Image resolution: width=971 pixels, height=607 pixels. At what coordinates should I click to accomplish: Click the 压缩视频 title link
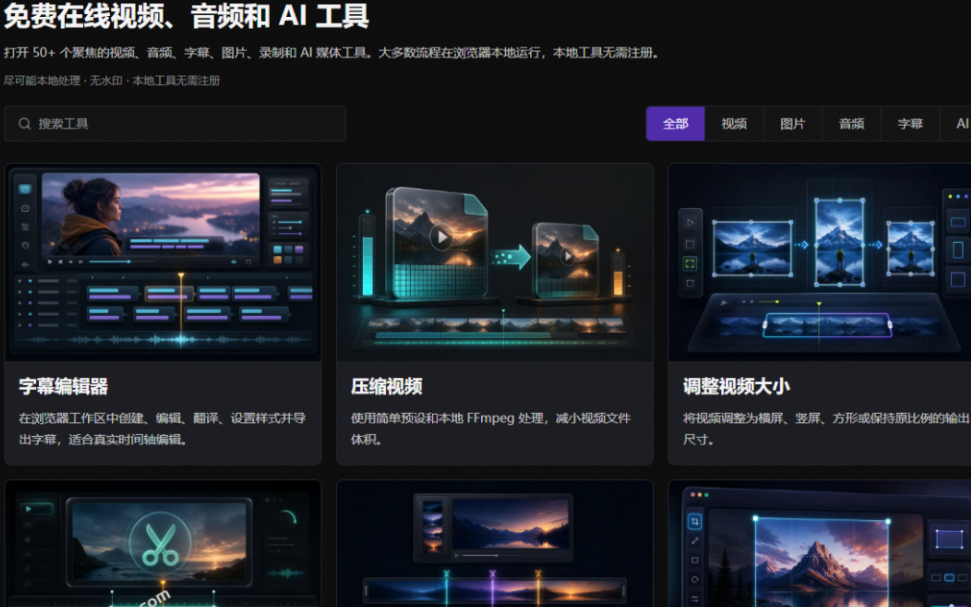[x=386, y=386]
